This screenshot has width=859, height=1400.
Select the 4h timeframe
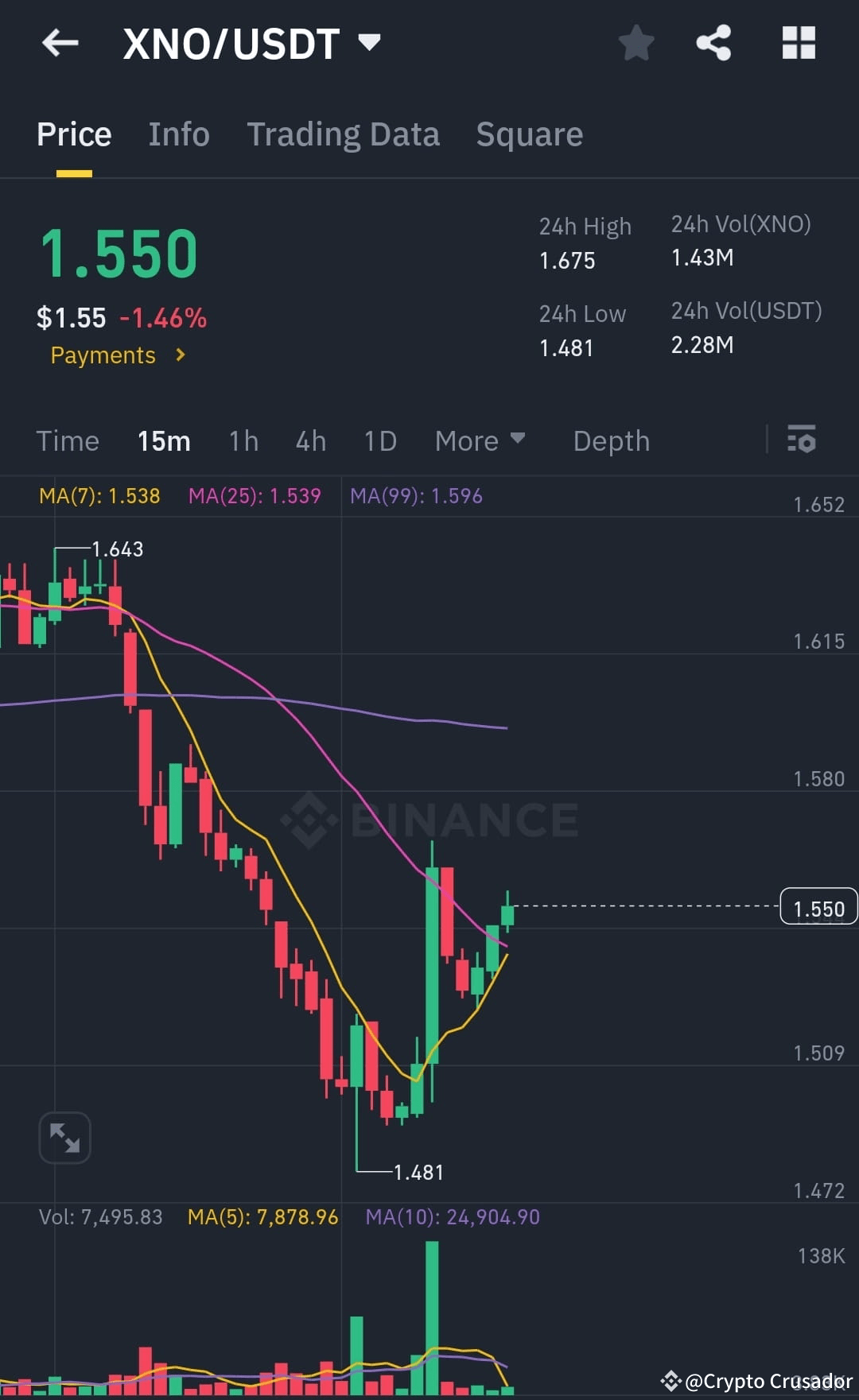(x=310, y=440)
